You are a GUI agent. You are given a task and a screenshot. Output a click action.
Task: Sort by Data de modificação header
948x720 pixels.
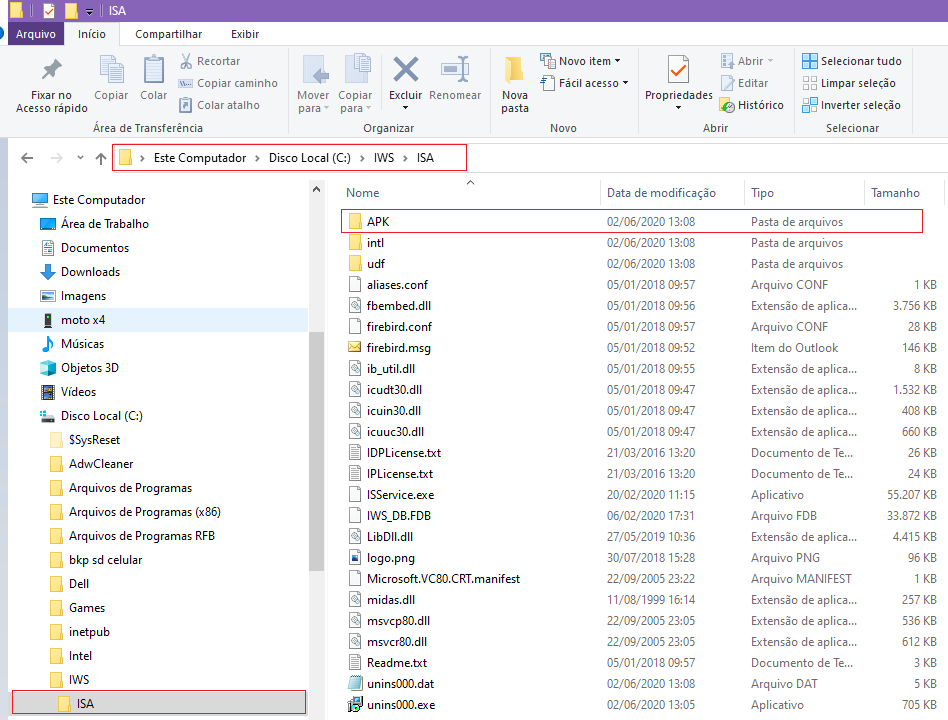pos(661,193)
